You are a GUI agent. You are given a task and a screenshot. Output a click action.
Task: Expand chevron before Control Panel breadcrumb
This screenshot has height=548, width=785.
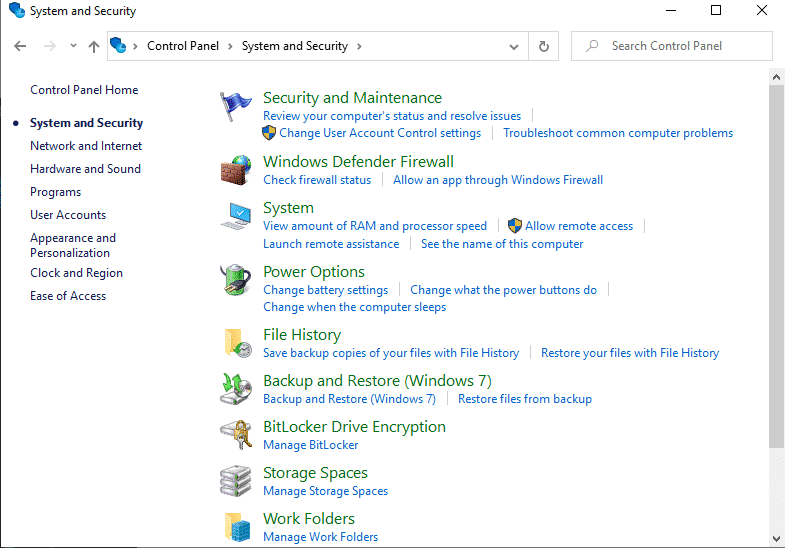click(x=135, y=46)
